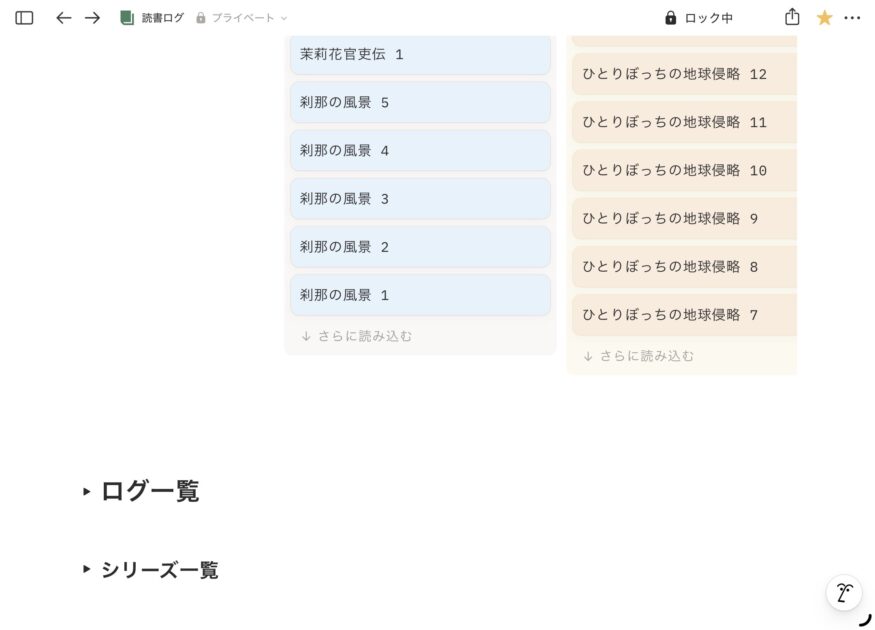Screen dimensions: 875x630
Task: Go back with the left arrow
Action: pos(64,18)
